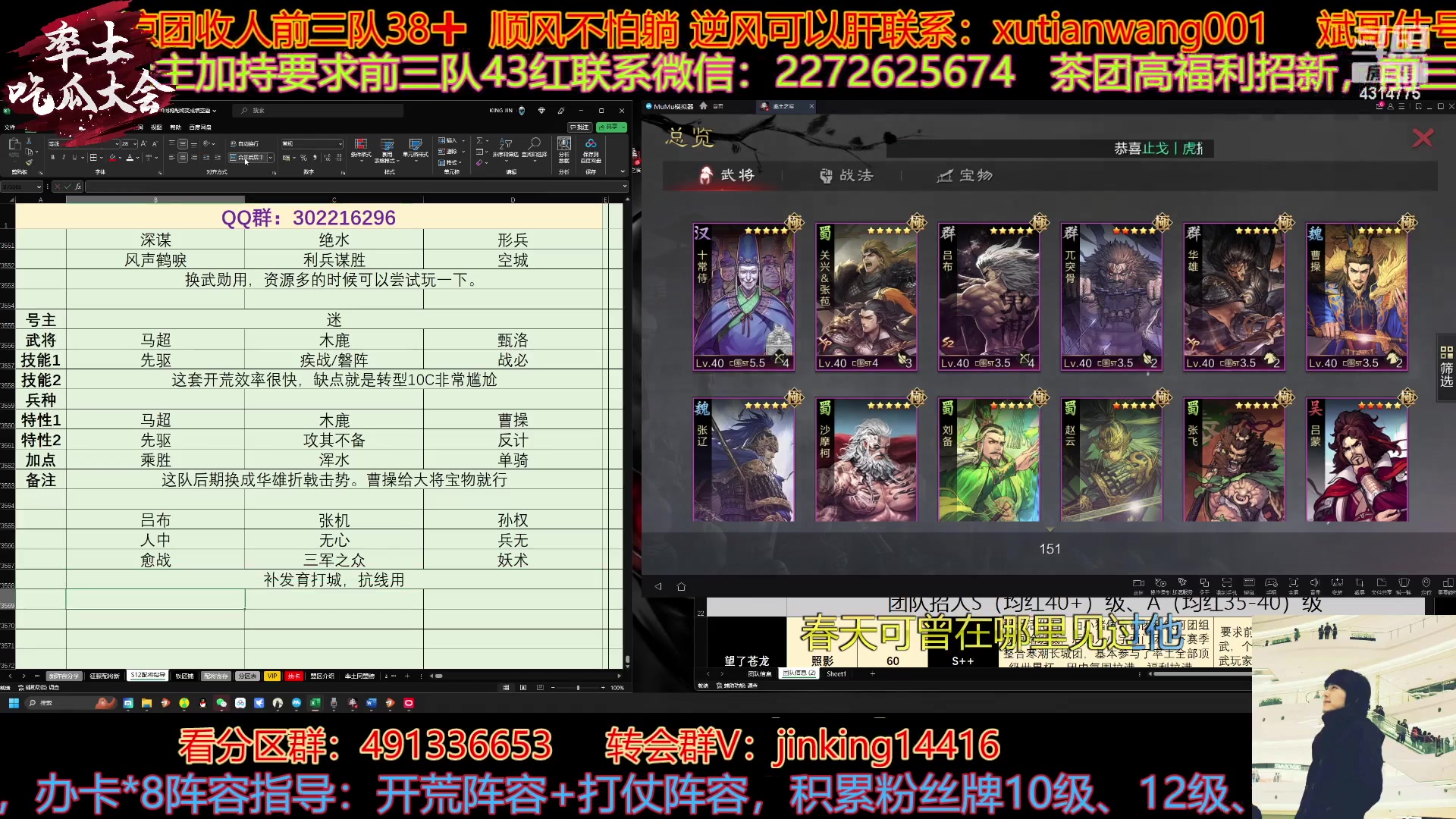Click the 批注 (Comments) button
The height and width of the screenshot is (819, 1456).
(x=580, y=127)
